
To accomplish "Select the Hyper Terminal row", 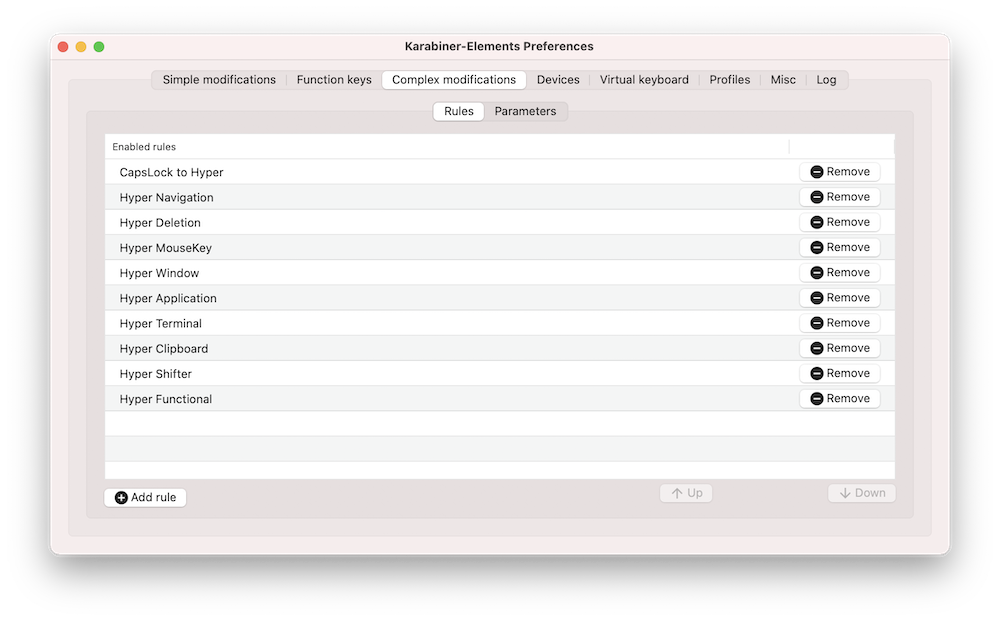I will pos(499,323).
